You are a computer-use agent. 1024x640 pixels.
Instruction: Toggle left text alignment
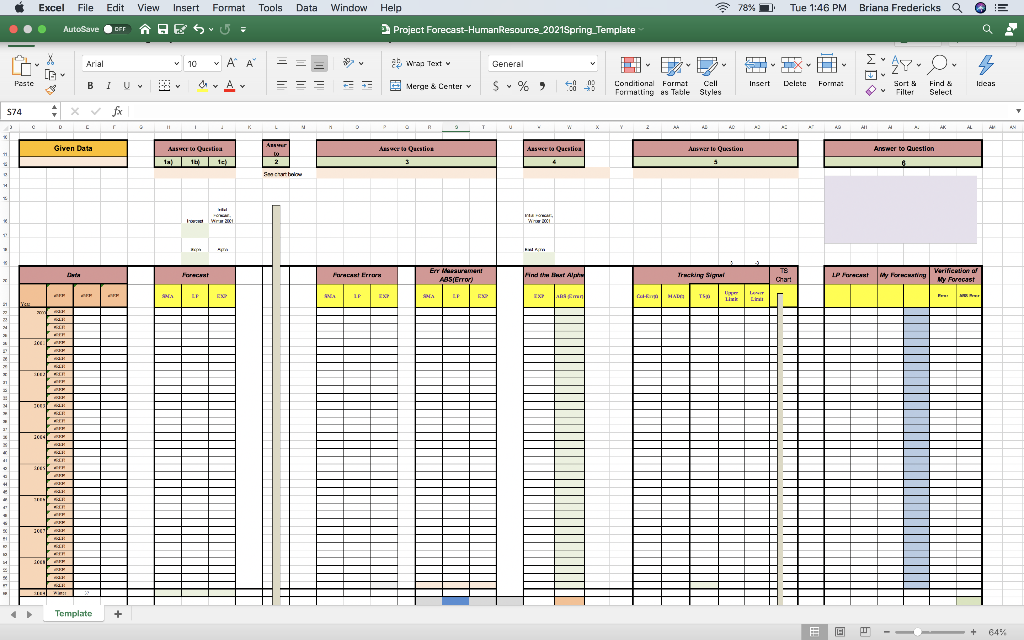point(282,85)
